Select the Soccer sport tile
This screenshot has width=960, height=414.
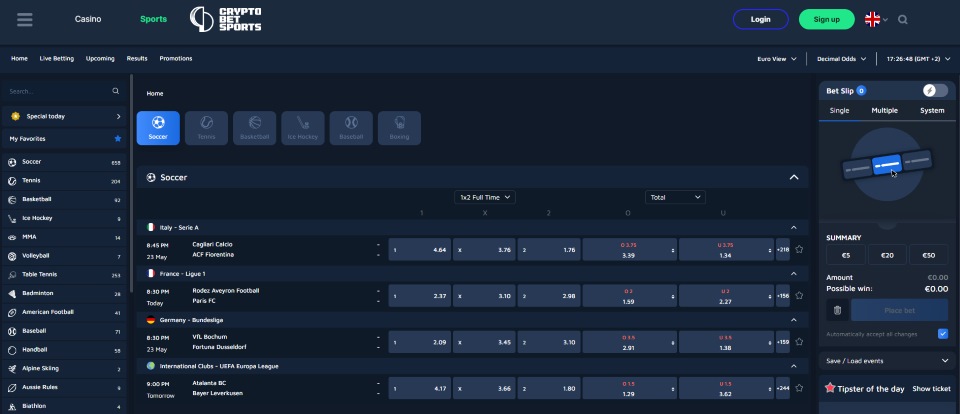point(158,128)
